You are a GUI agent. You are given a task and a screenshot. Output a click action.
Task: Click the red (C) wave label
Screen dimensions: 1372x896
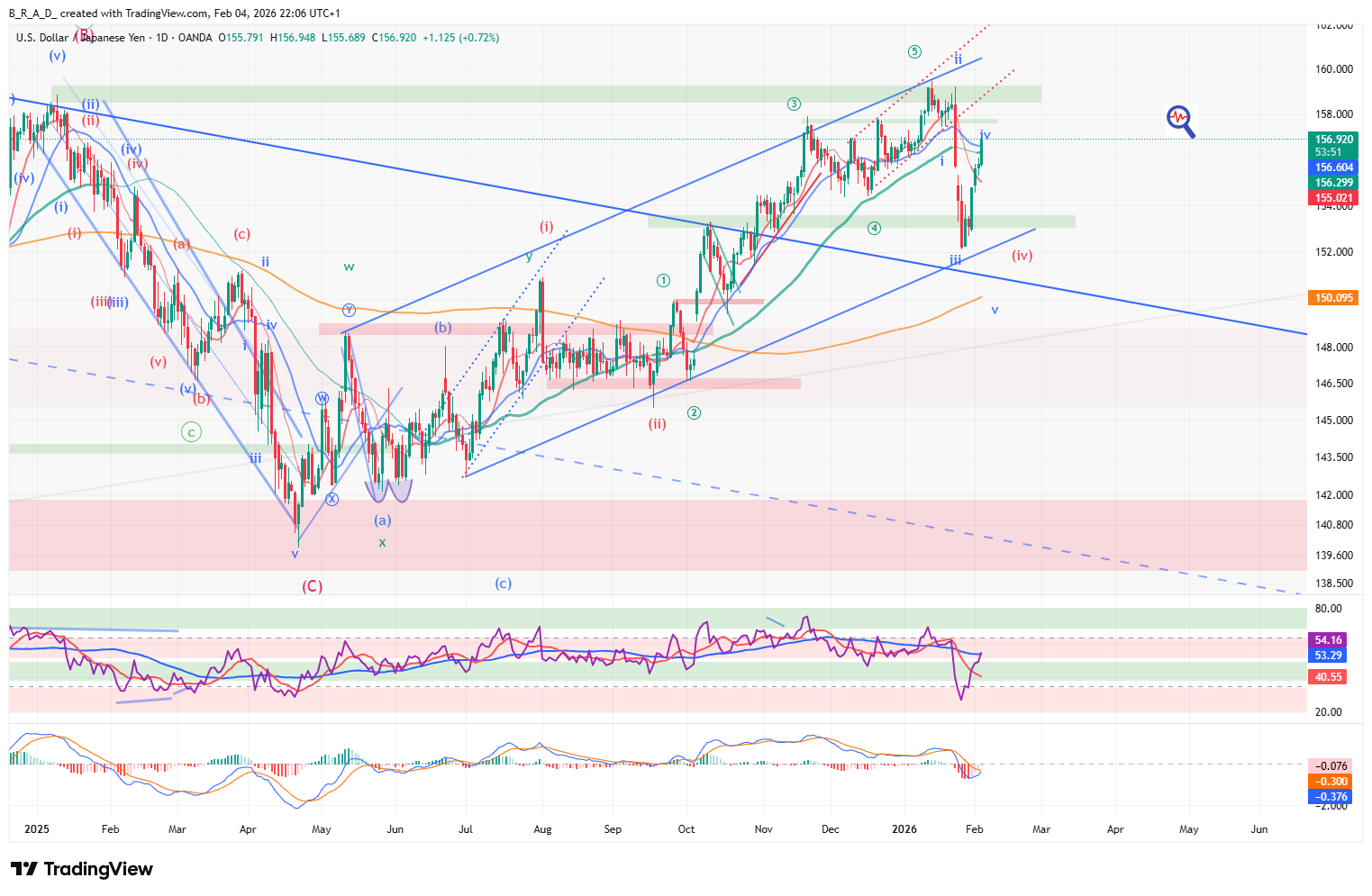point(312,586)
